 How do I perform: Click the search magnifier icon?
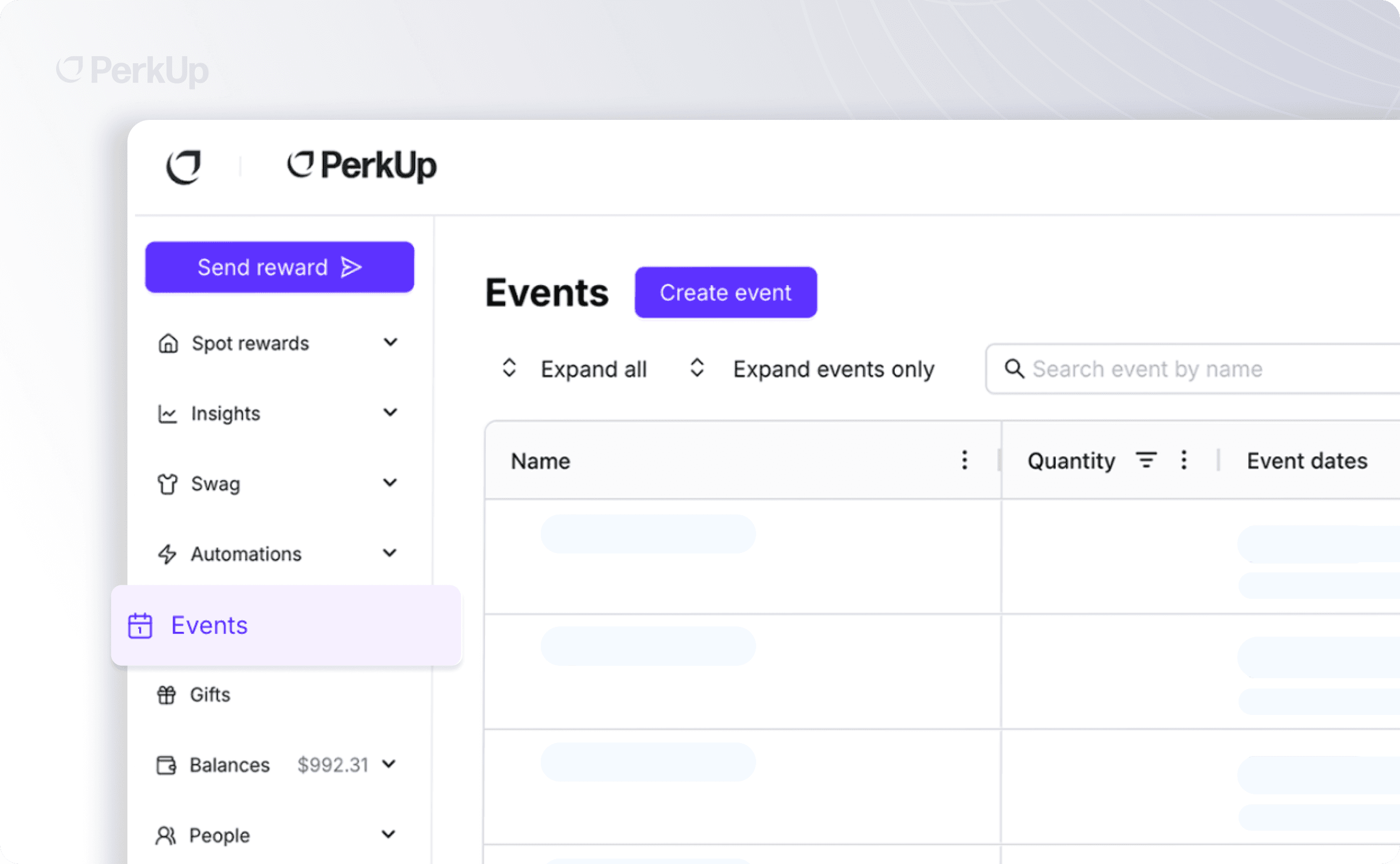click(1014, 369)
